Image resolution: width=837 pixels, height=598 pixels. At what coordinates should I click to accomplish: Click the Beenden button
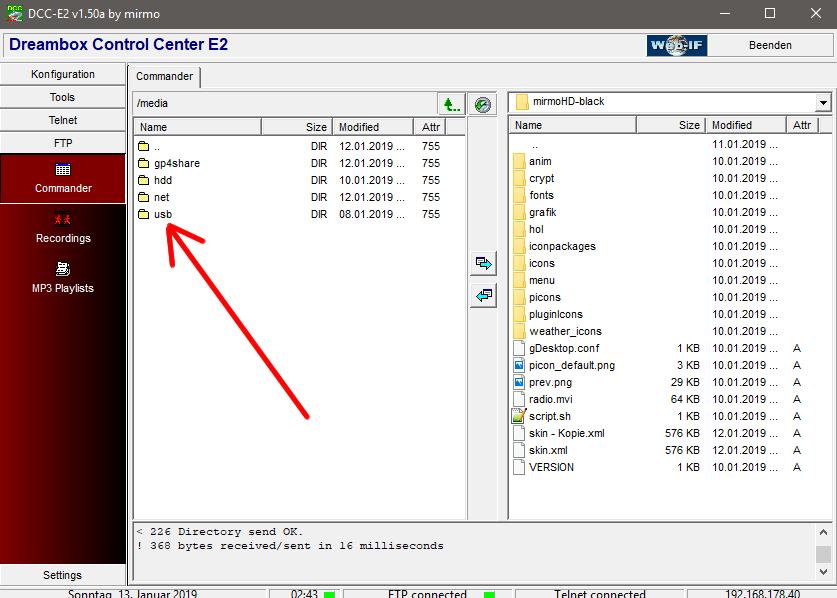(770, 45)
